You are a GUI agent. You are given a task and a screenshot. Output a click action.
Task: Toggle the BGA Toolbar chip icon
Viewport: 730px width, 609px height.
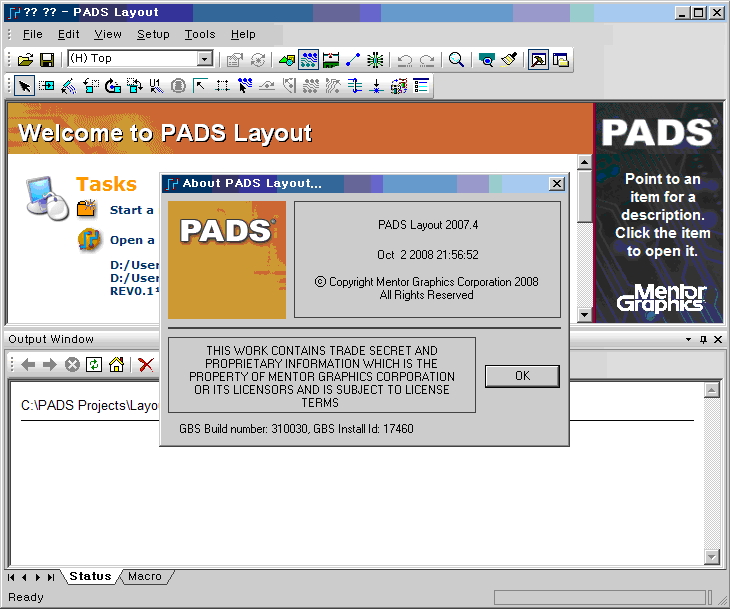(375, 60)
